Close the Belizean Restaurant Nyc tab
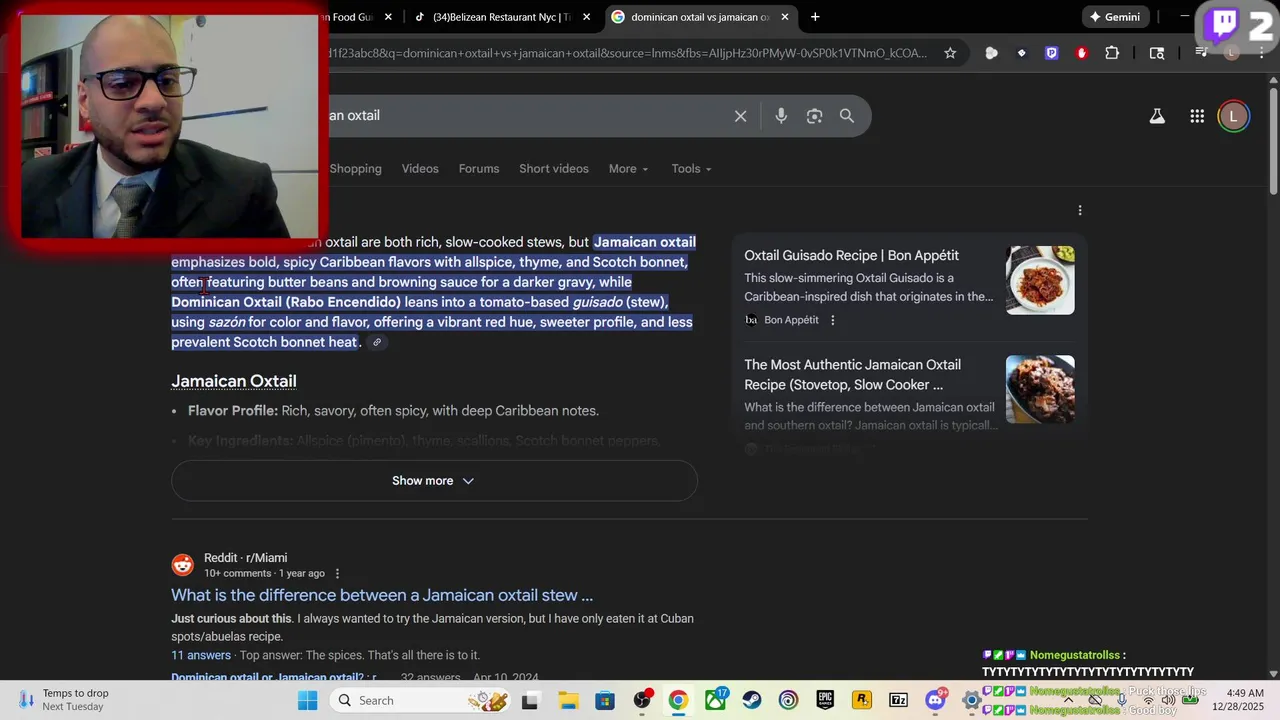 pos(586,17)
